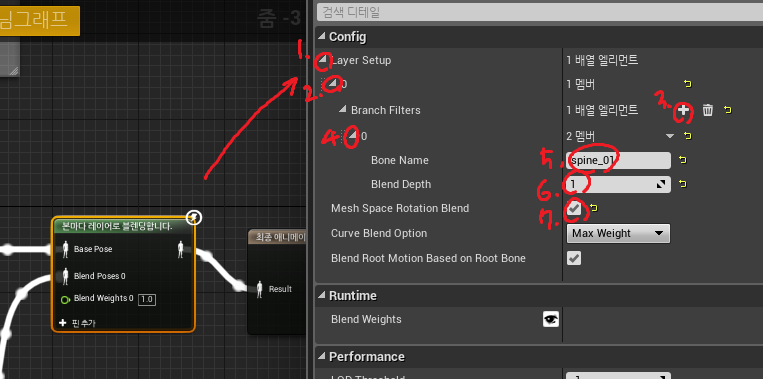This screenshot has width=763, height=379.
Task: Add a new Branch Filters array element
Action: pyautogui.click(x=683, y=110)
